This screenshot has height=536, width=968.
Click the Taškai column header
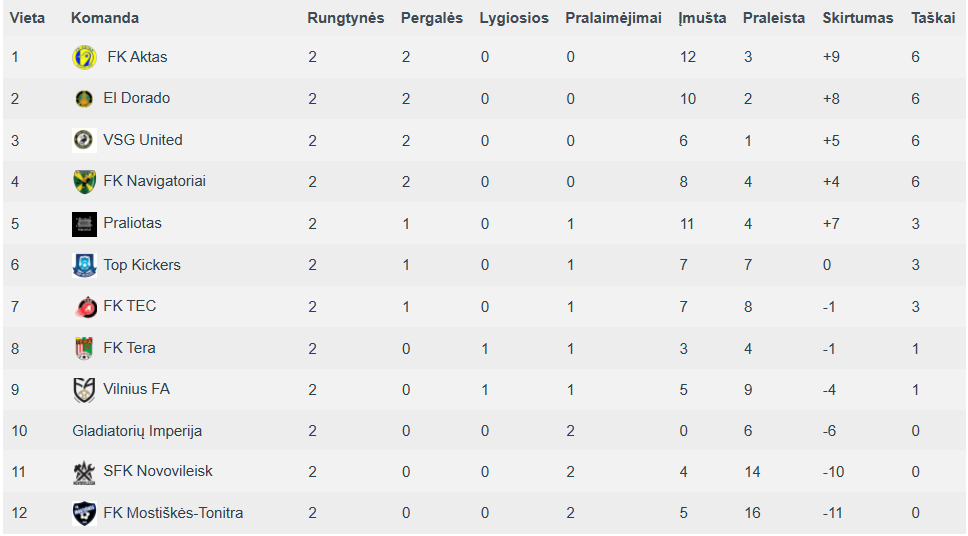[933, 18]
